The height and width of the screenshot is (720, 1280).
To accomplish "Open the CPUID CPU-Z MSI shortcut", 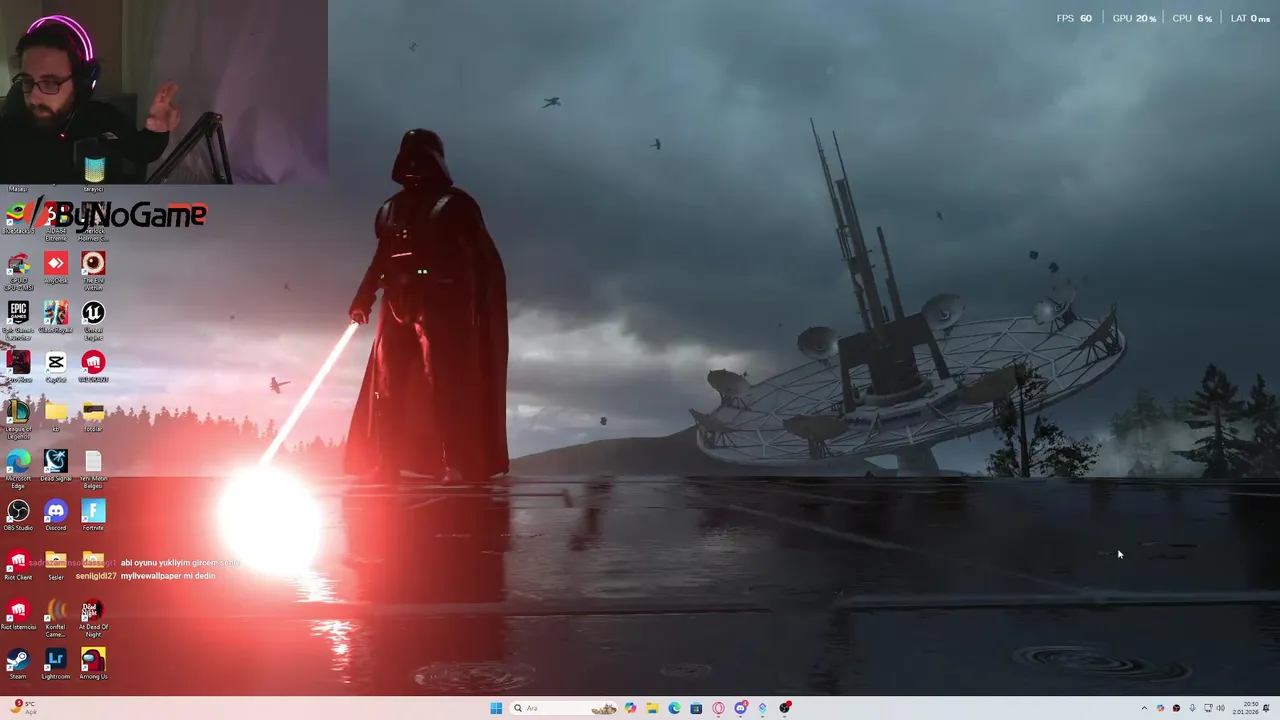I will (18, 270).
